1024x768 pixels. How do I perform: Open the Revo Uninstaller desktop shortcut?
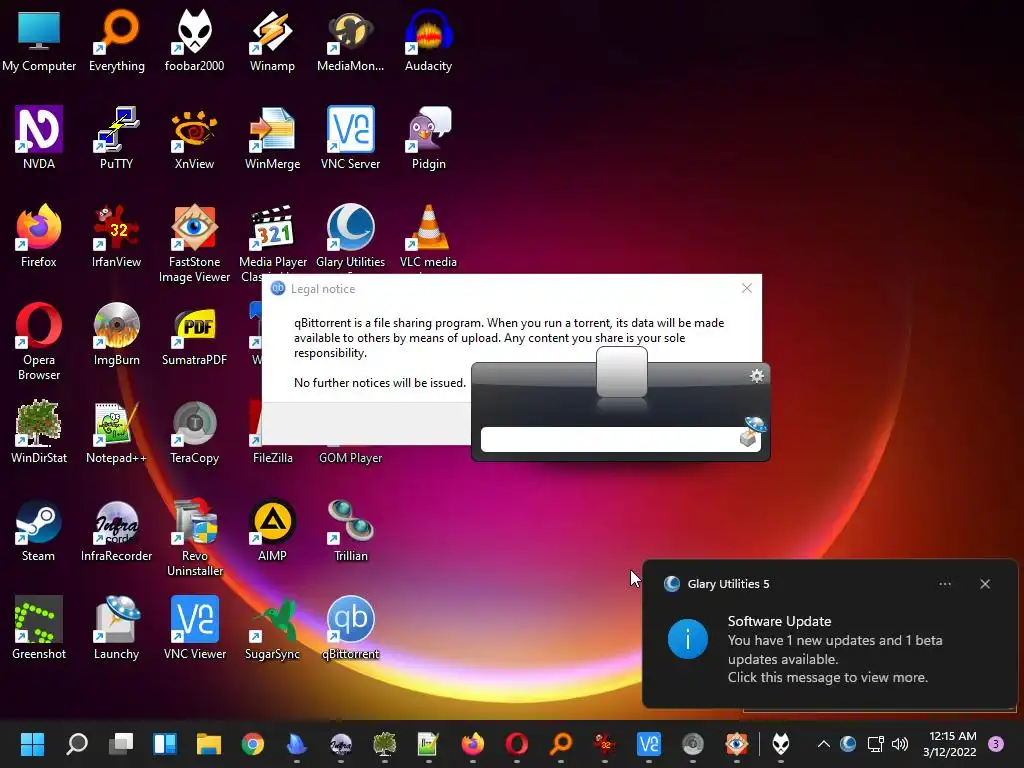(x=194, y=537)
